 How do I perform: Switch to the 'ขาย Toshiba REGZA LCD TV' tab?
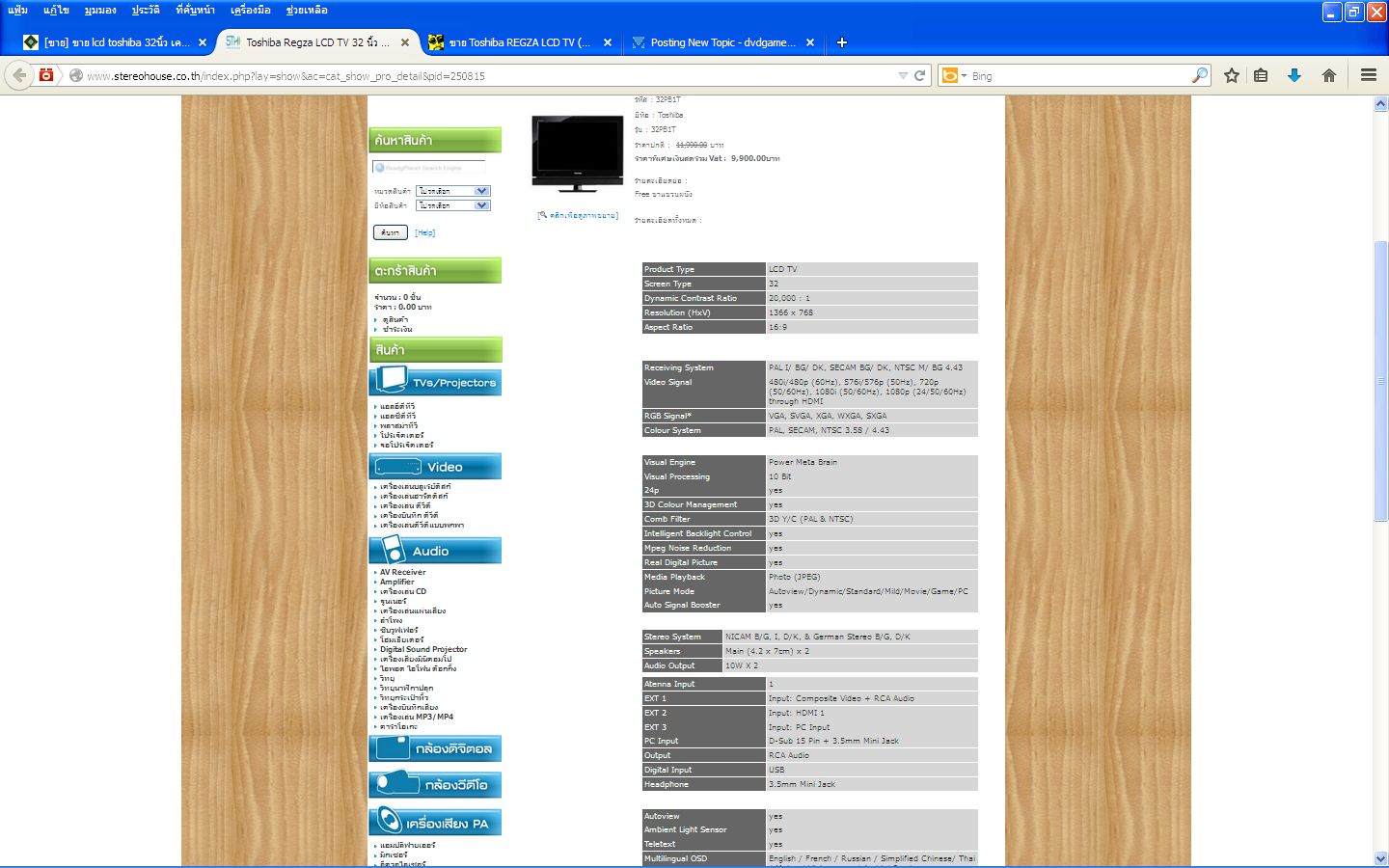click(x=519, y=42)
